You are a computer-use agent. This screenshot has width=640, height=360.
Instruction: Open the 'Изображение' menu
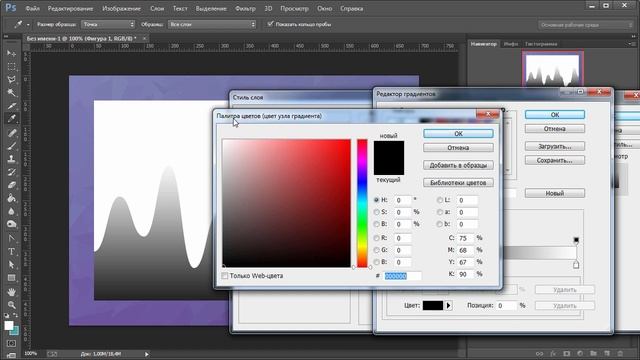pos(121,8)
